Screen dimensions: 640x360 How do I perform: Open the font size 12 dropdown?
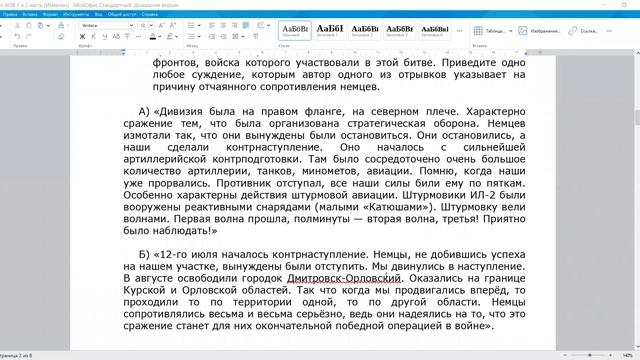coord(151,25)
